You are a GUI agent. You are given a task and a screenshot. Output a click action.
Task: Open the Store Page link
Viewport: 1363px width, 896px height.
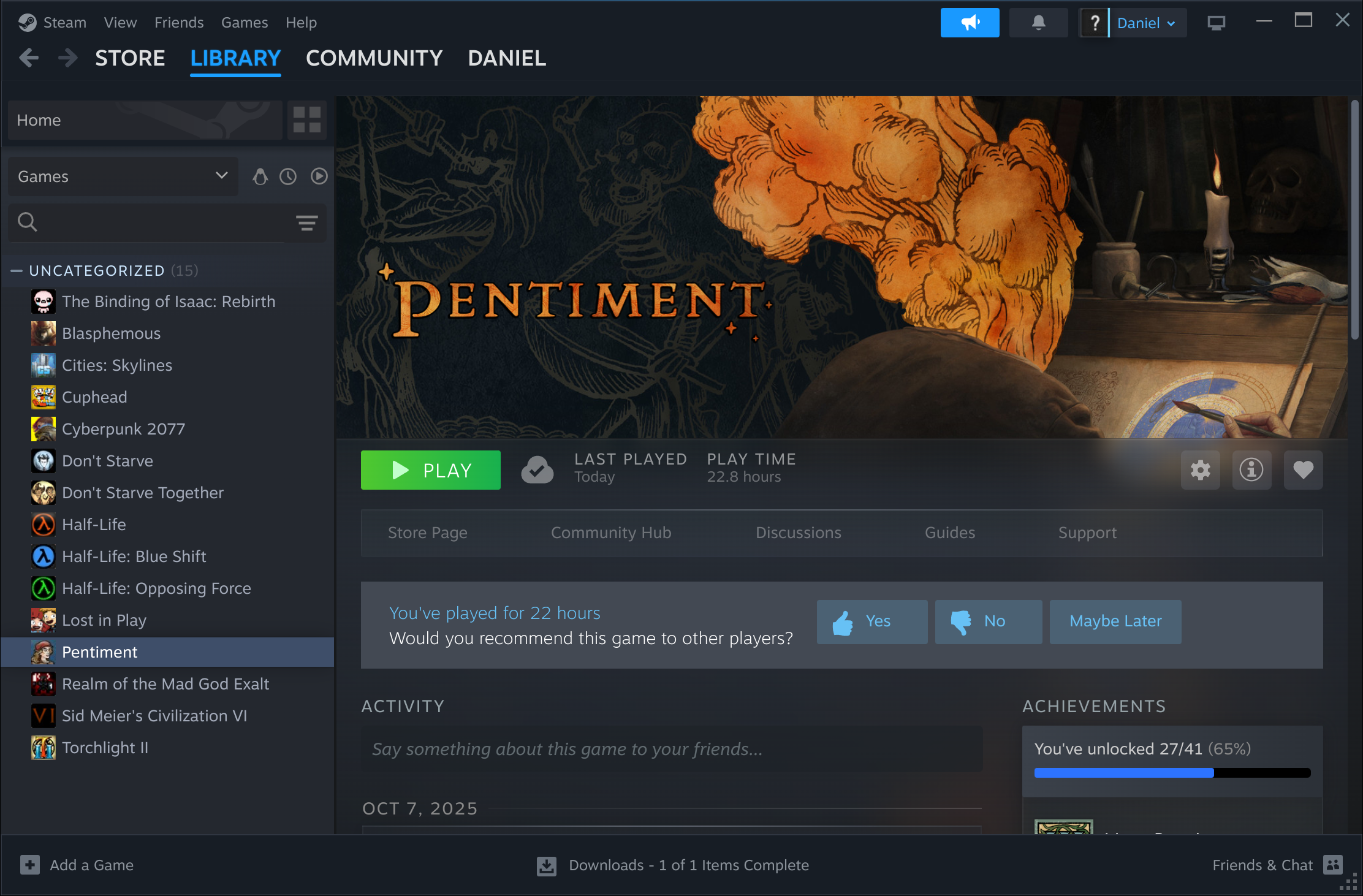coord(428,533)
